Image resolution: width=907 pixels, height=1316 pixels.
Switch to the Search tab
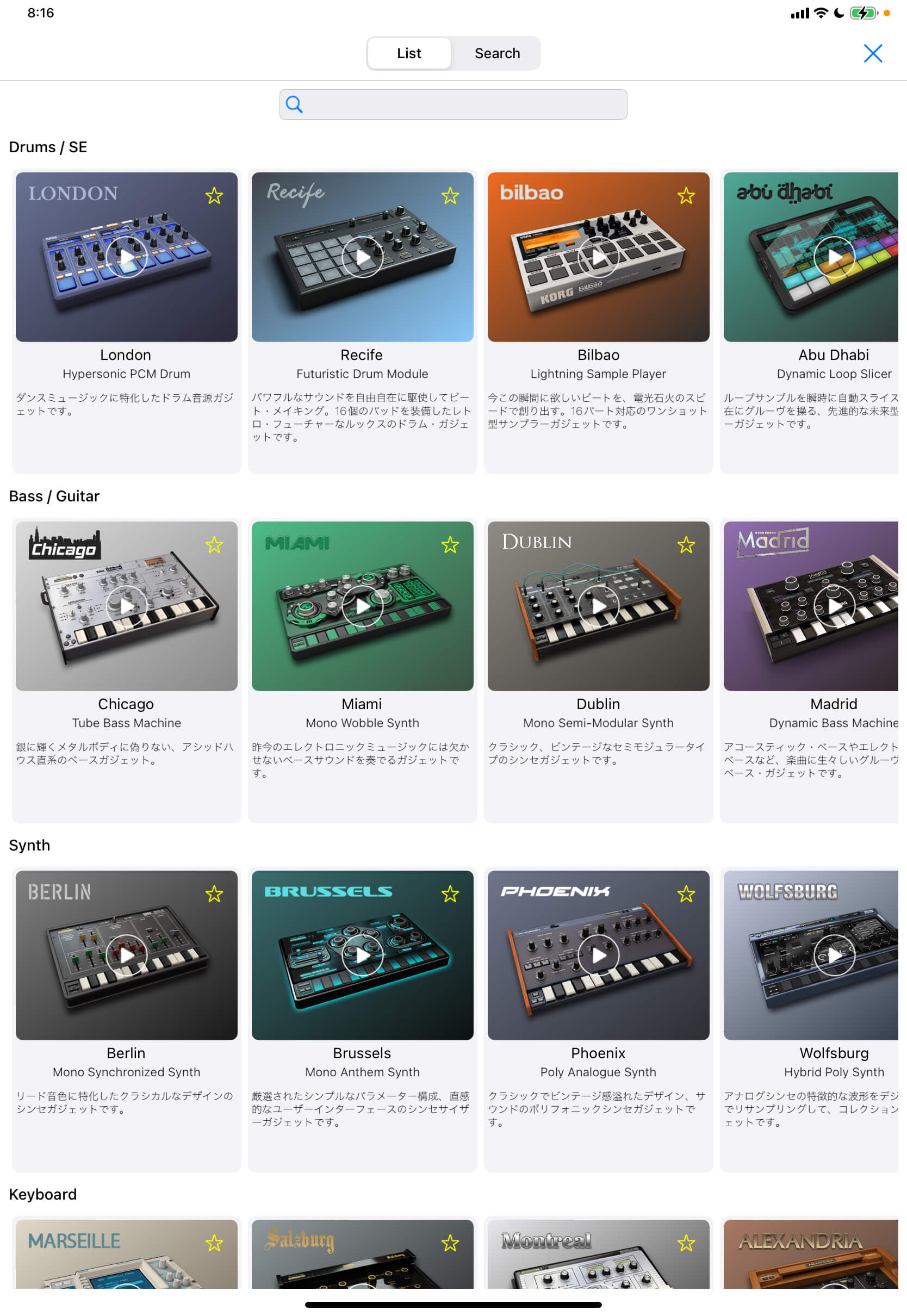[497, 53]
